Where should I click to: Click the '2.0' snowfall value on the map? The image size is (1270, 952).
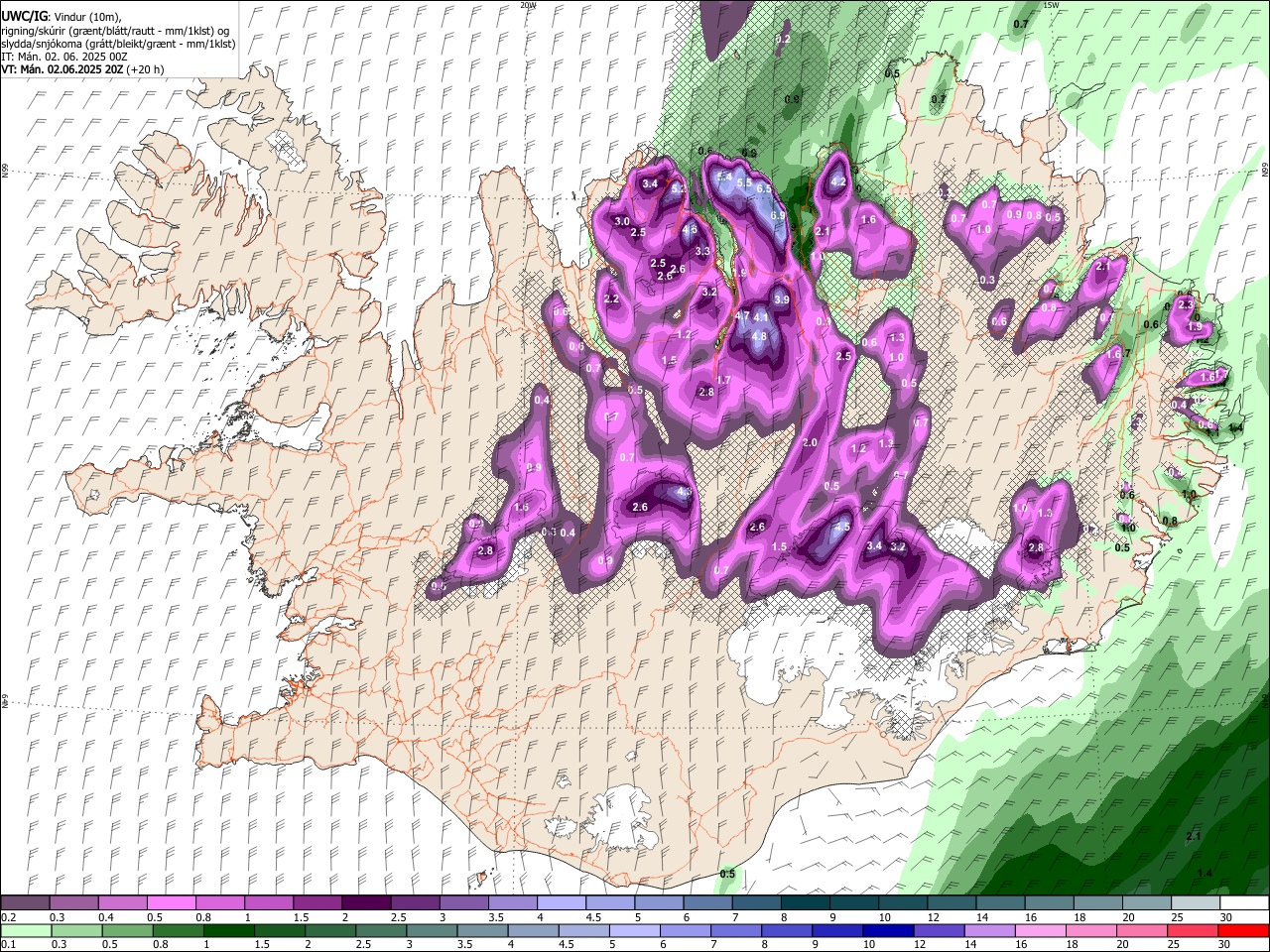pyautogui.click(x=810, y=442)
